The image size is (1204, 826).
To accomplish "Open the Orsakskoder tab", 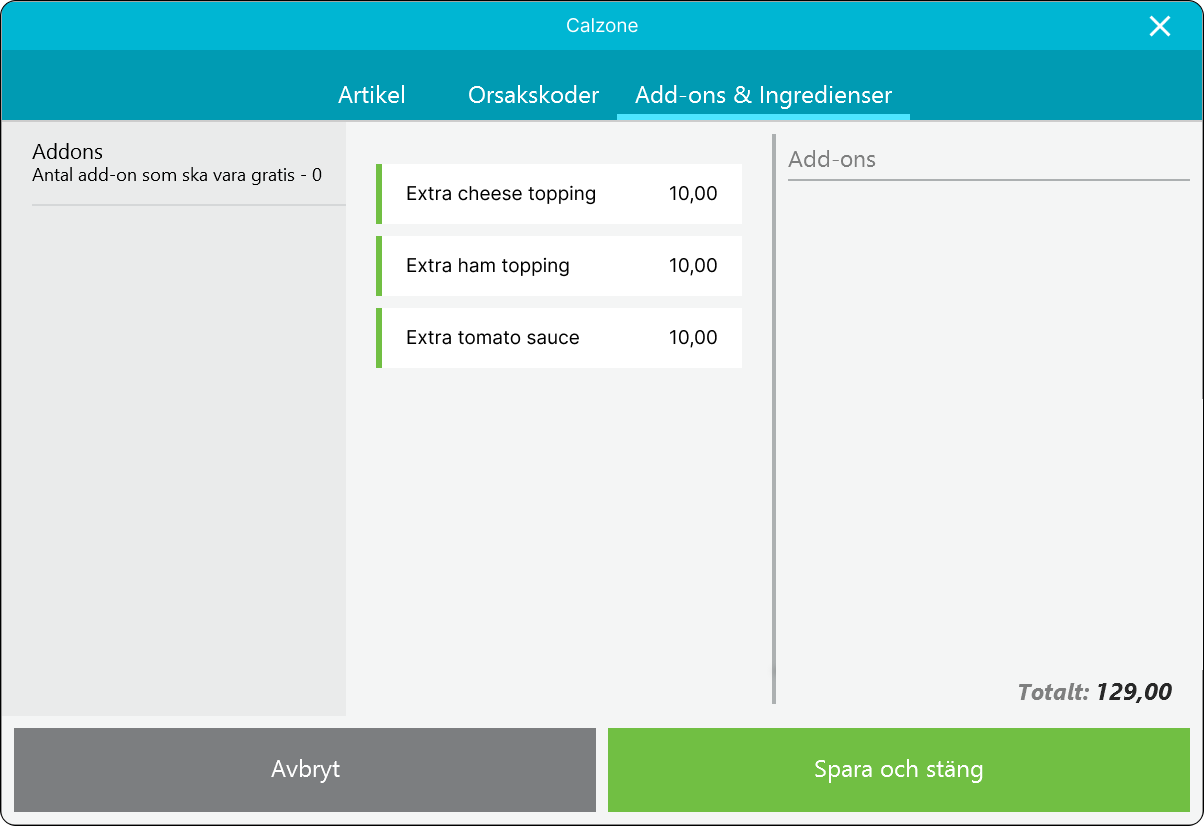I will pyautogui.click(x=533, y=96).
